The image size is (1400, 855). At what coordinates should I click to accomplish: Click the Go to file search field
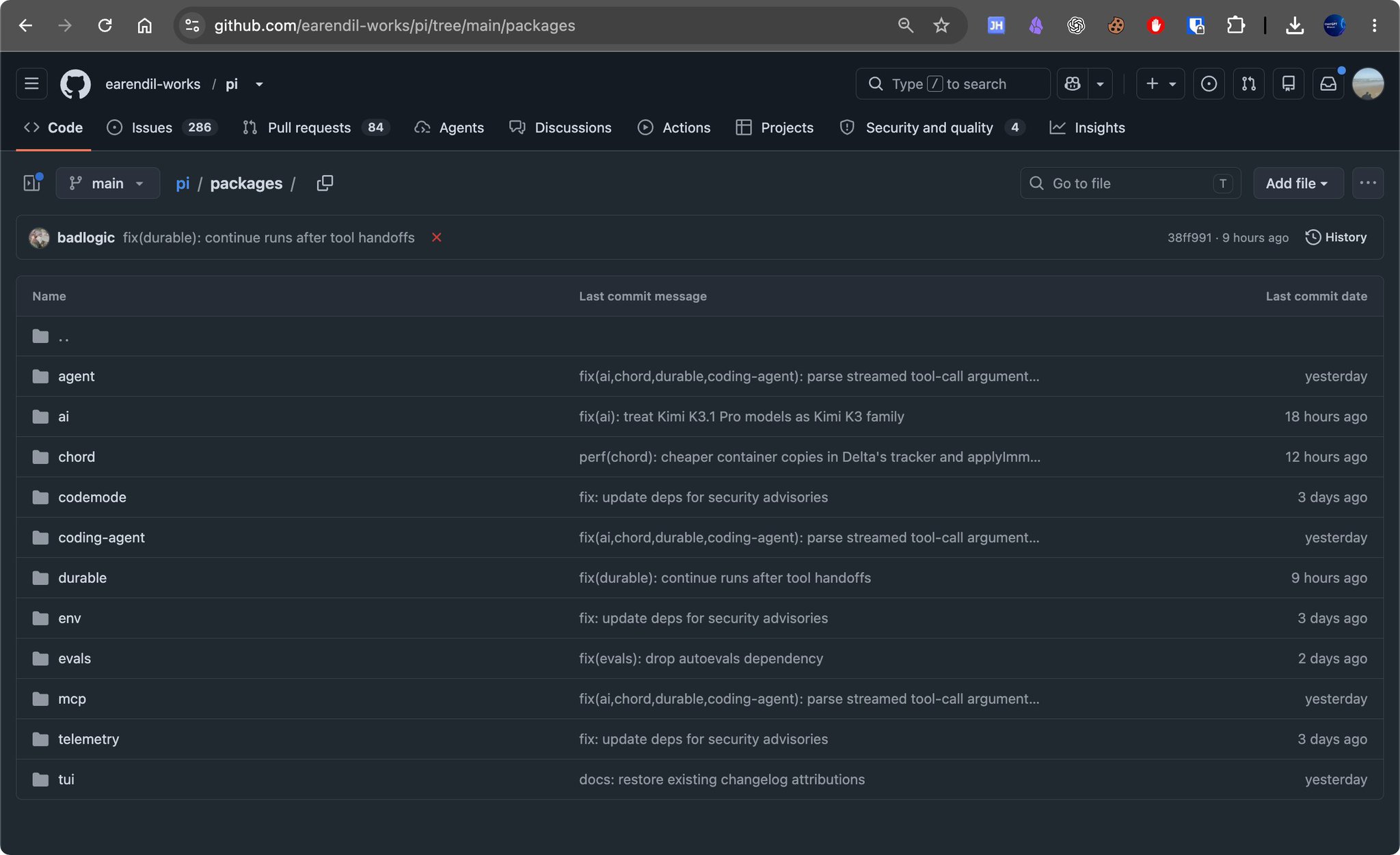(x=1131, y=183)
